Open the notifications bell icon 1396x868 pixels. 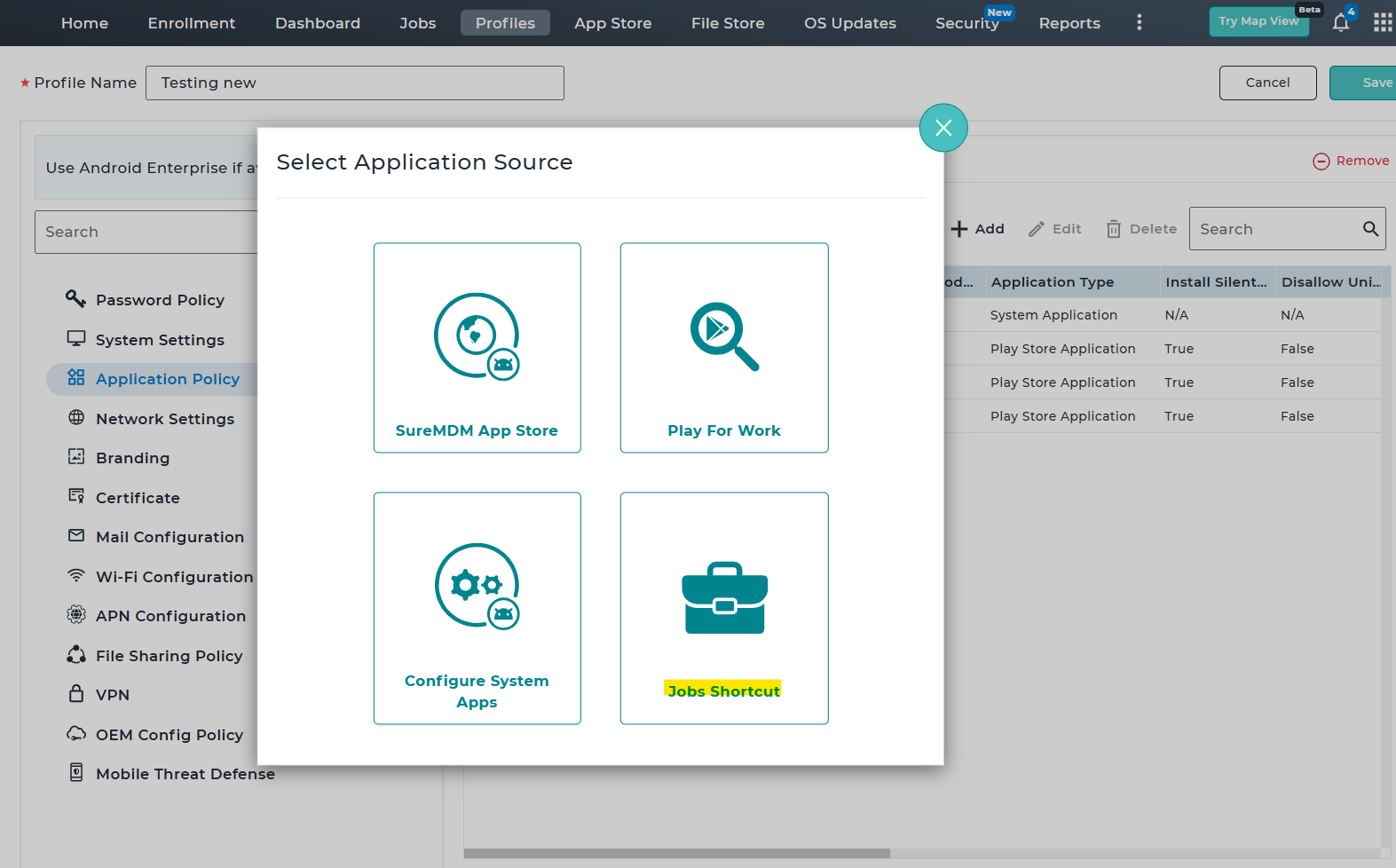(x=1340, y=23)
